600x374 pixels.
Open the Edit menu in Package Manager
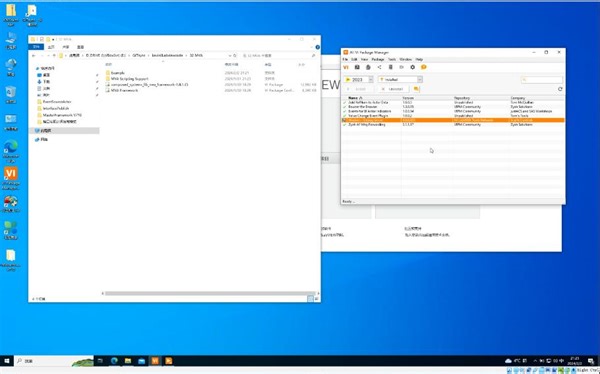pos(354,59)
